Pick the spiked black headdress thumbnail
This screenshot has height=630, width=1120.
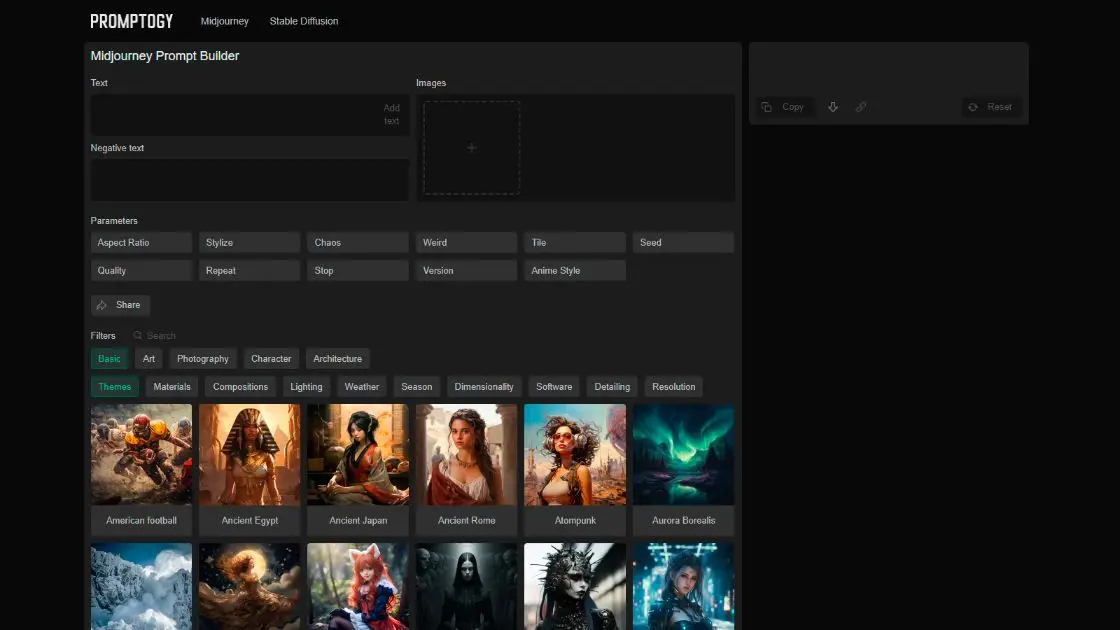coord(575,586)
